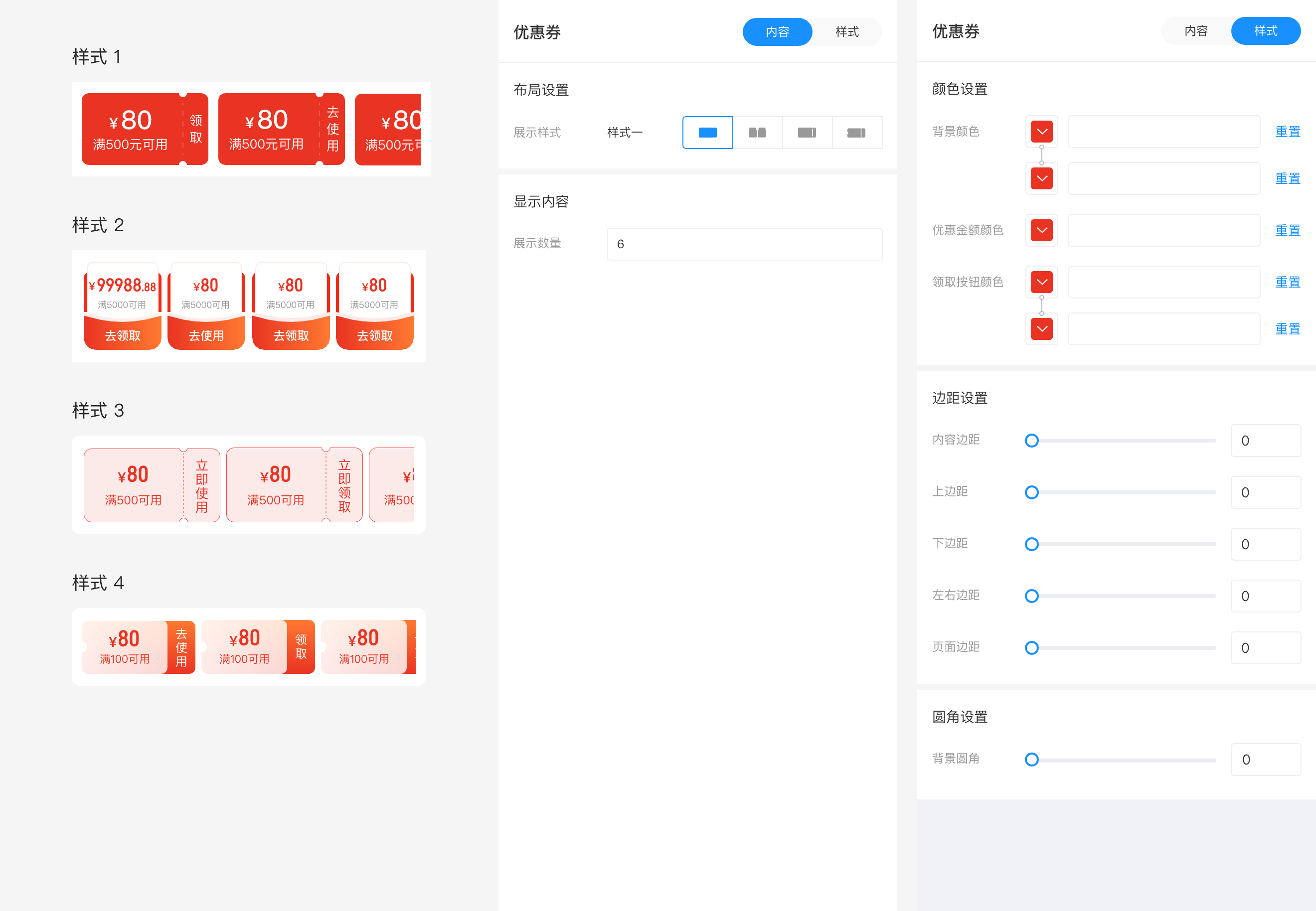Image resolution: width=1316 pixels, height=911 pixels.
Task: Click the 上边距 value input box
Action: point(1266,492)
